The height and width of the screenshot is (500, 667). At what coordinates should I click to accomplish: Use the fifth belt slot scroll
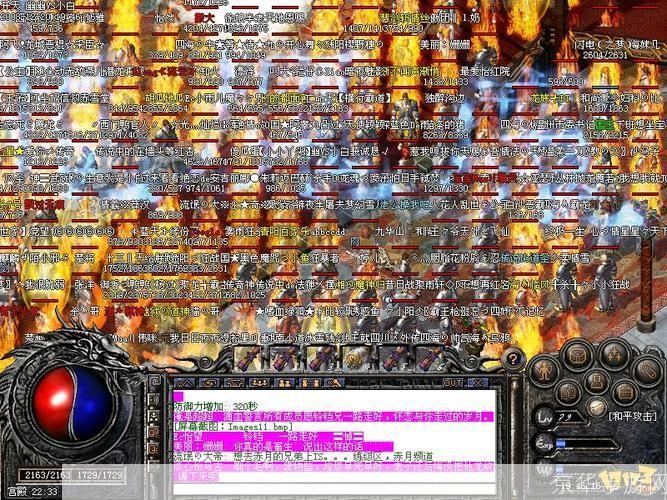tap(392, 358)
